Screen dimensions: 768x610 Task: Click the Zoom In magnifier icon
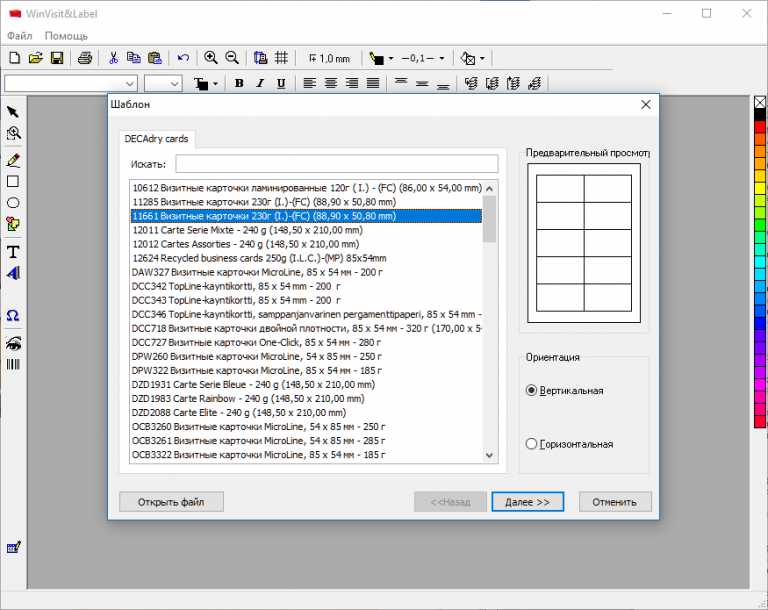coord(211,58)
